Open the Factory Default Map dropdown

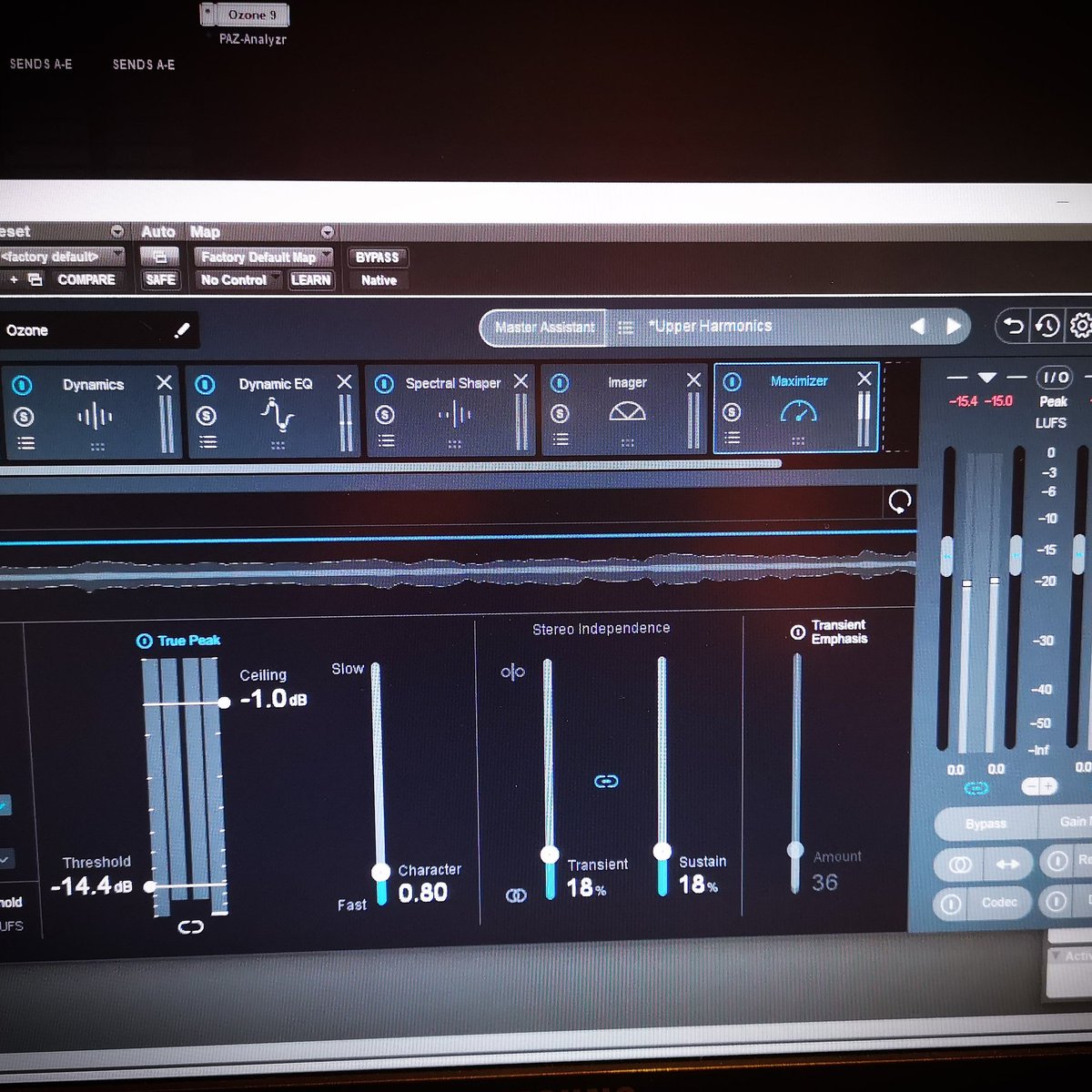tap(264, 258)
